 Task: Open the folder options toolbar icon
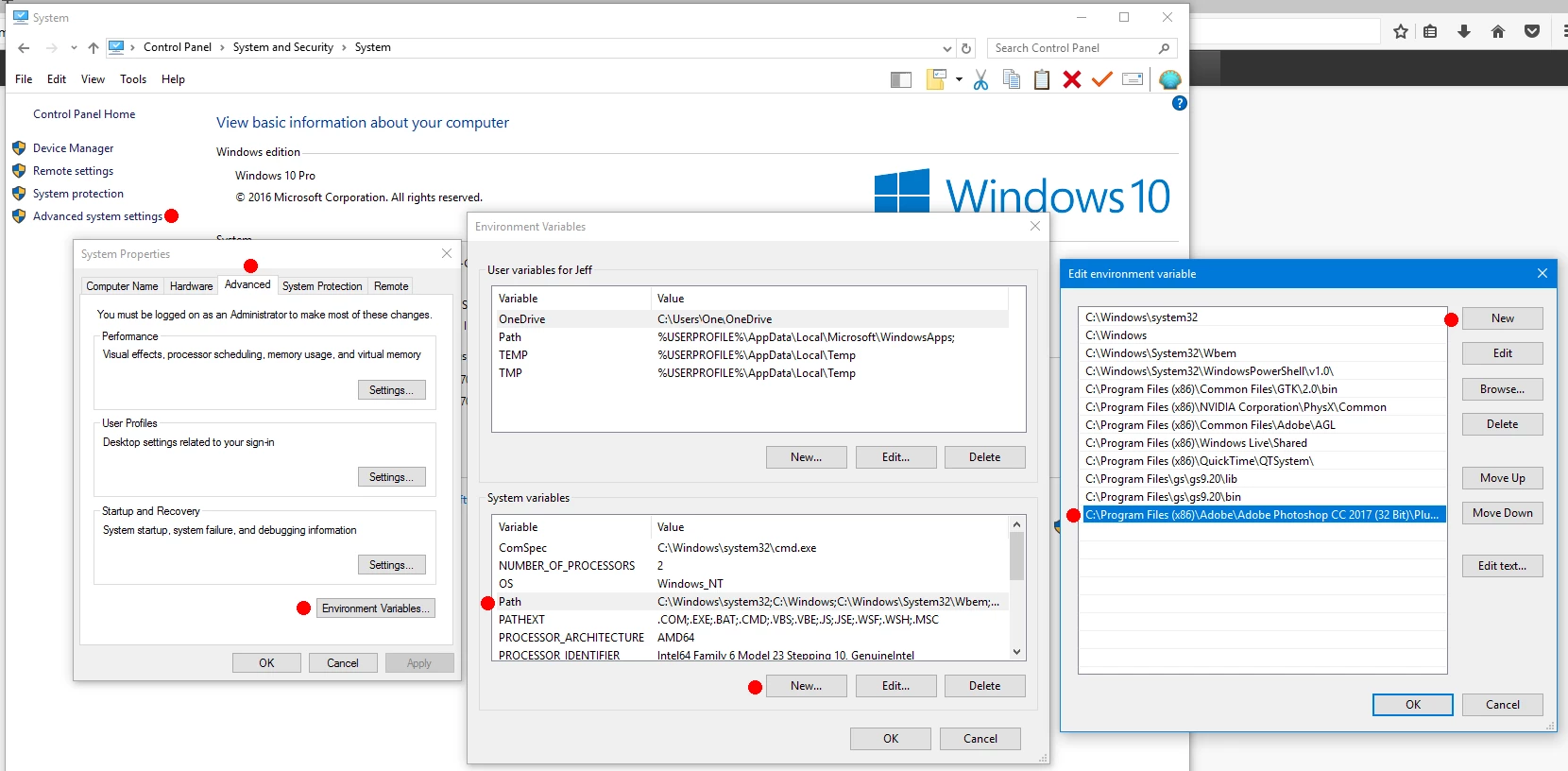coord(936,79)
